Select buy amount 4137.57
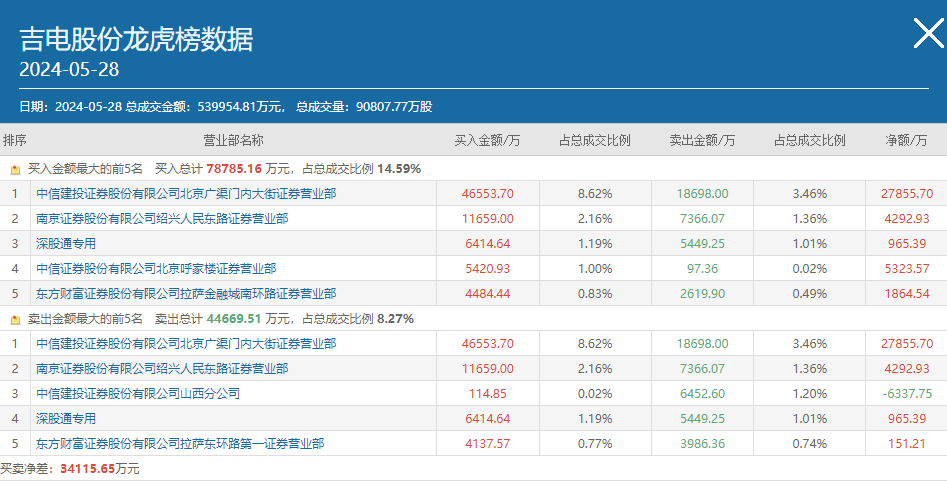 (488, 444)
